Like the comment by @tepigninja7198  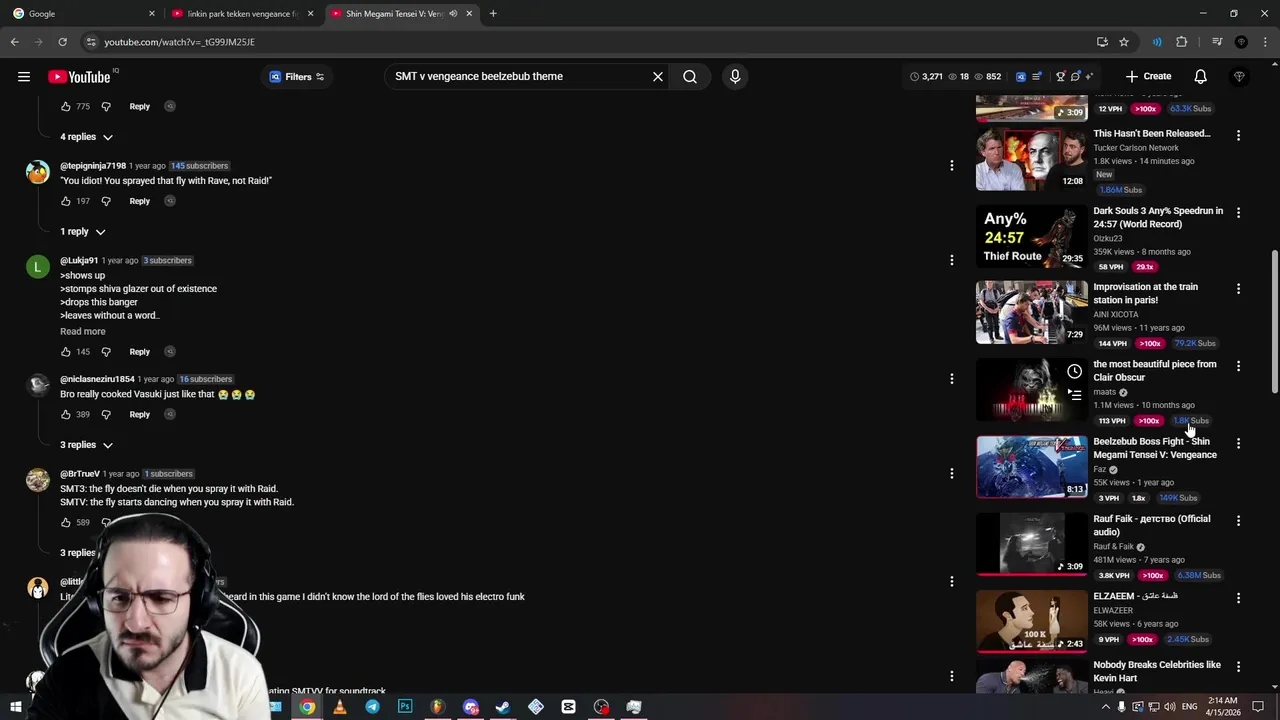coord(66,201)
